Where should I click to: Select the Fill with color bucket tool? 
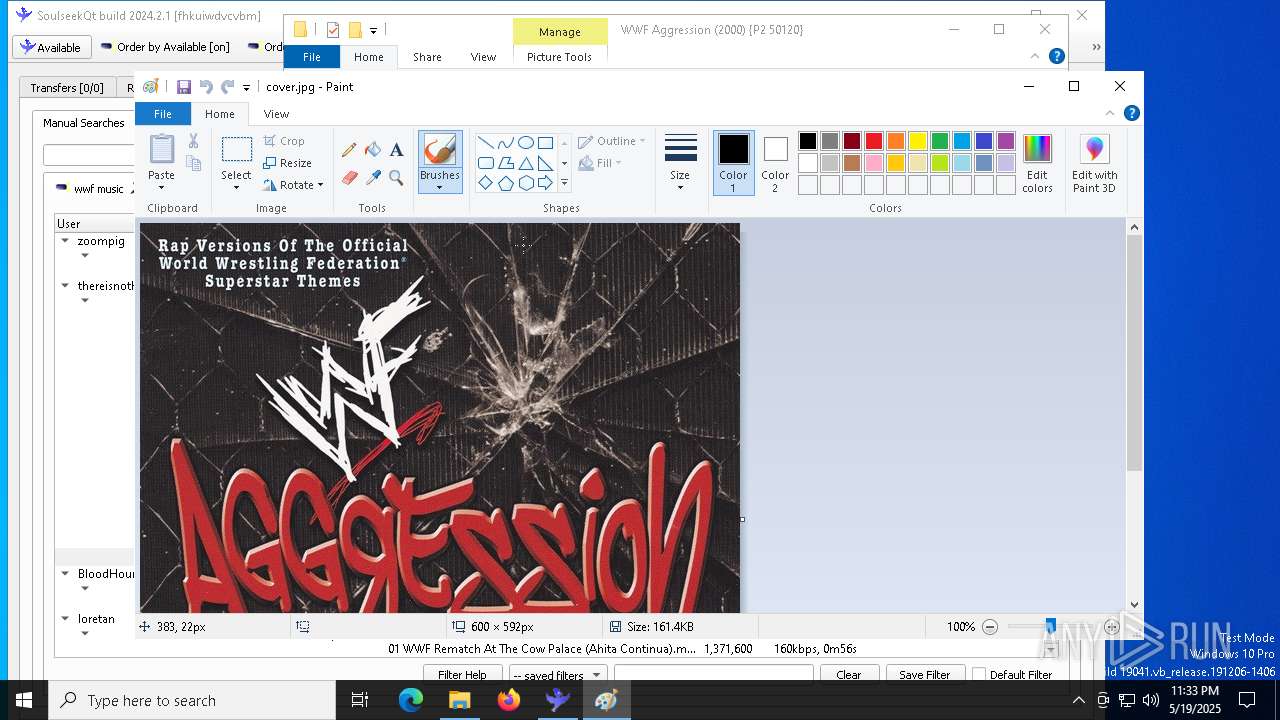[x=373, y=150]
